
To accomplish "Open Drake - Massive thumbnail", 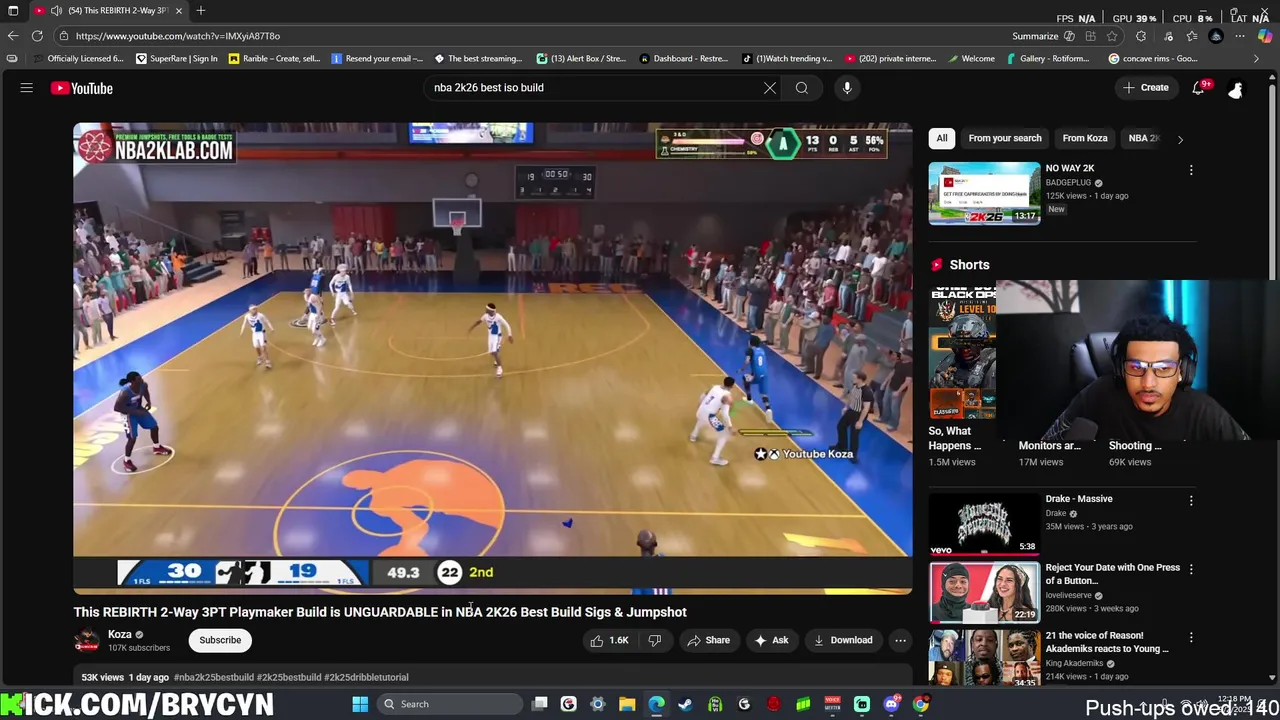I will (x=984, y=524).
